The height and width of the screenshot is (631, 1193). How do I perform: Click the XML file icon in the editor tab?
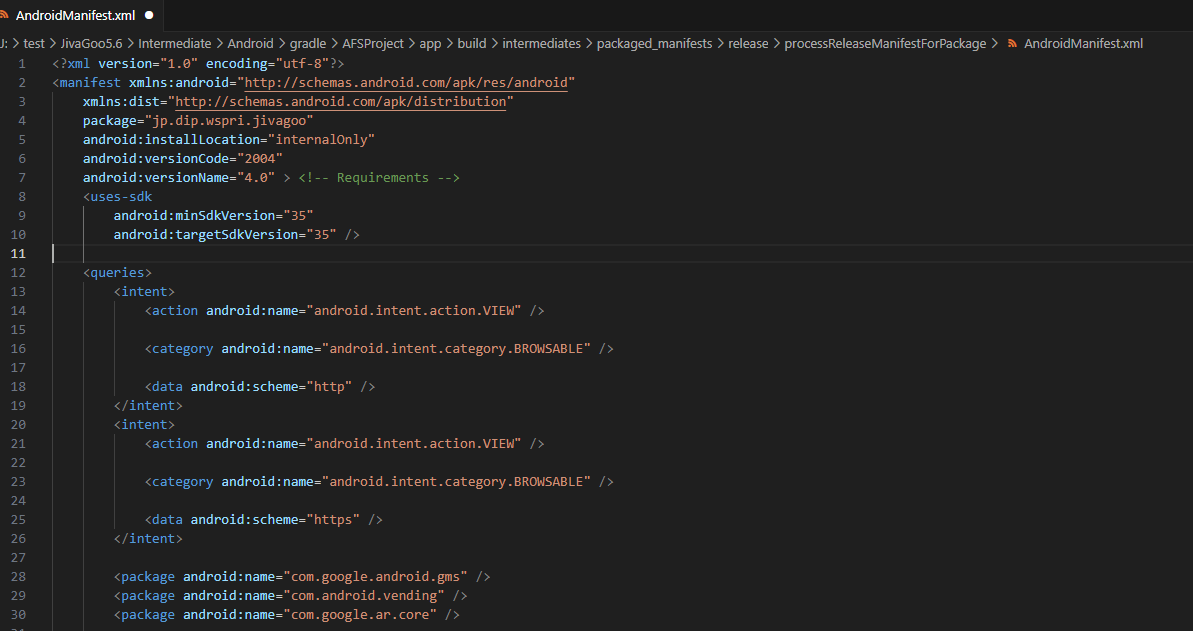[6, 15]
